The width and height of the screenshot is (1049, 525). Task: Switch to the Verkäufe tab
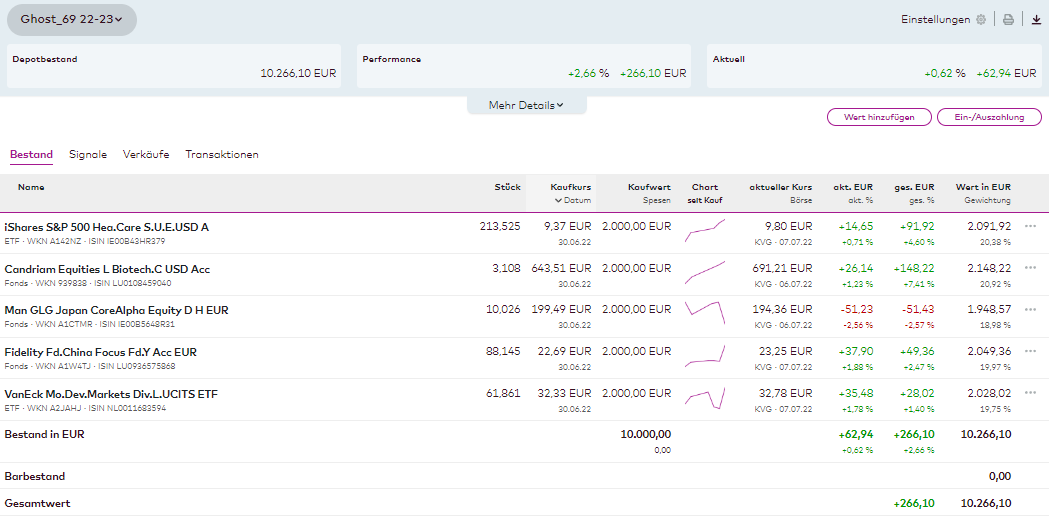pyautogui.click(x=146, y=155)
